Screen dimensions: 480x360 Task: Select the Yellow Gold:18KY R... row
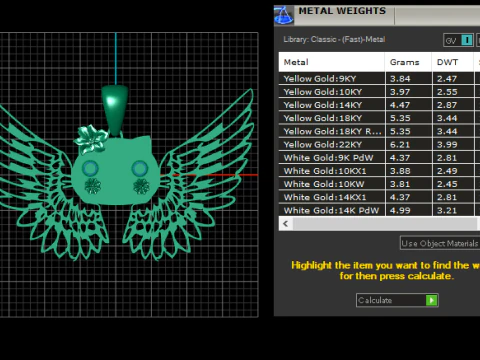pos(379,131)
